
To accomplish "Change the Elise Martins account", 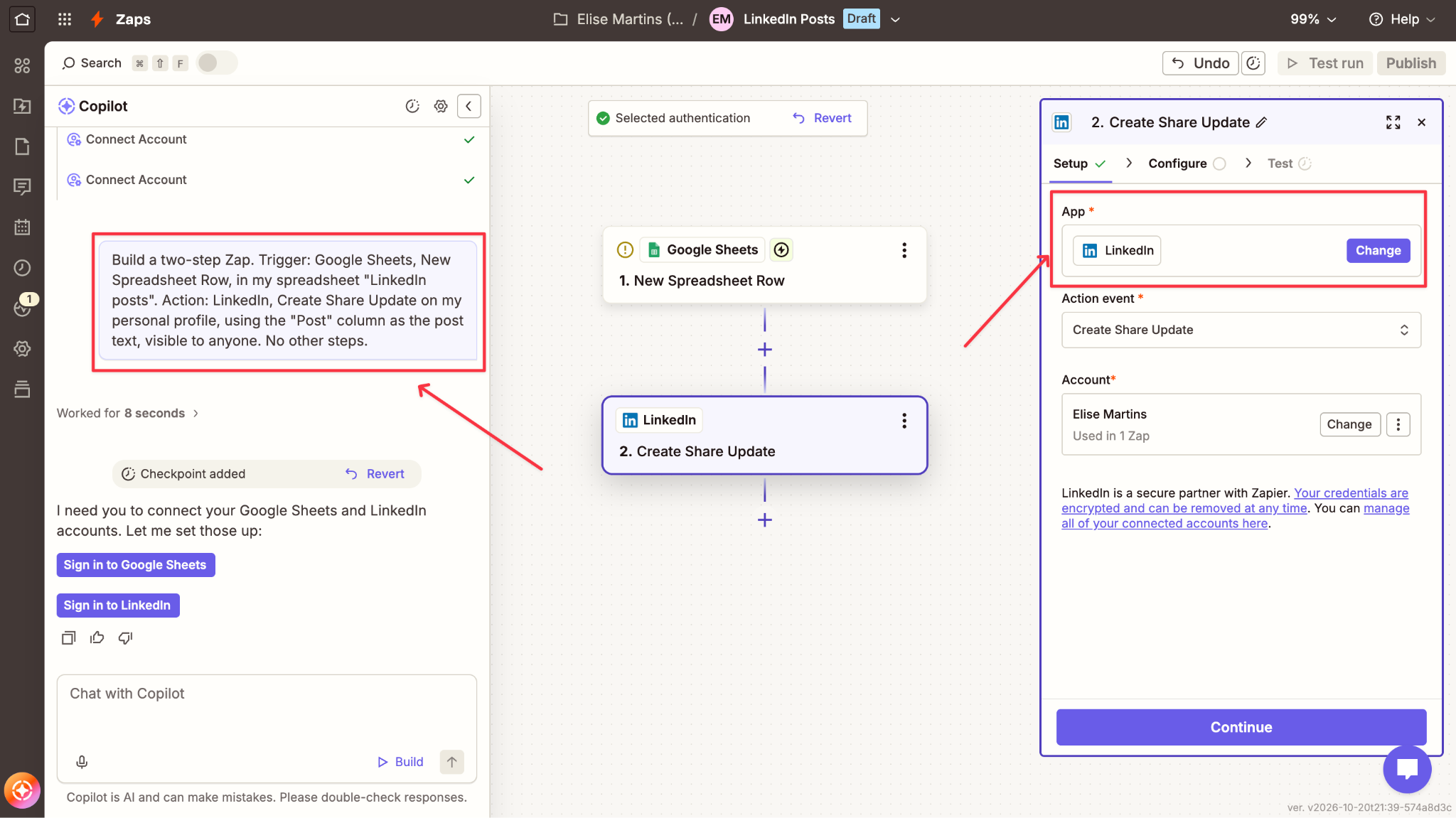I will click(1349, 424).
